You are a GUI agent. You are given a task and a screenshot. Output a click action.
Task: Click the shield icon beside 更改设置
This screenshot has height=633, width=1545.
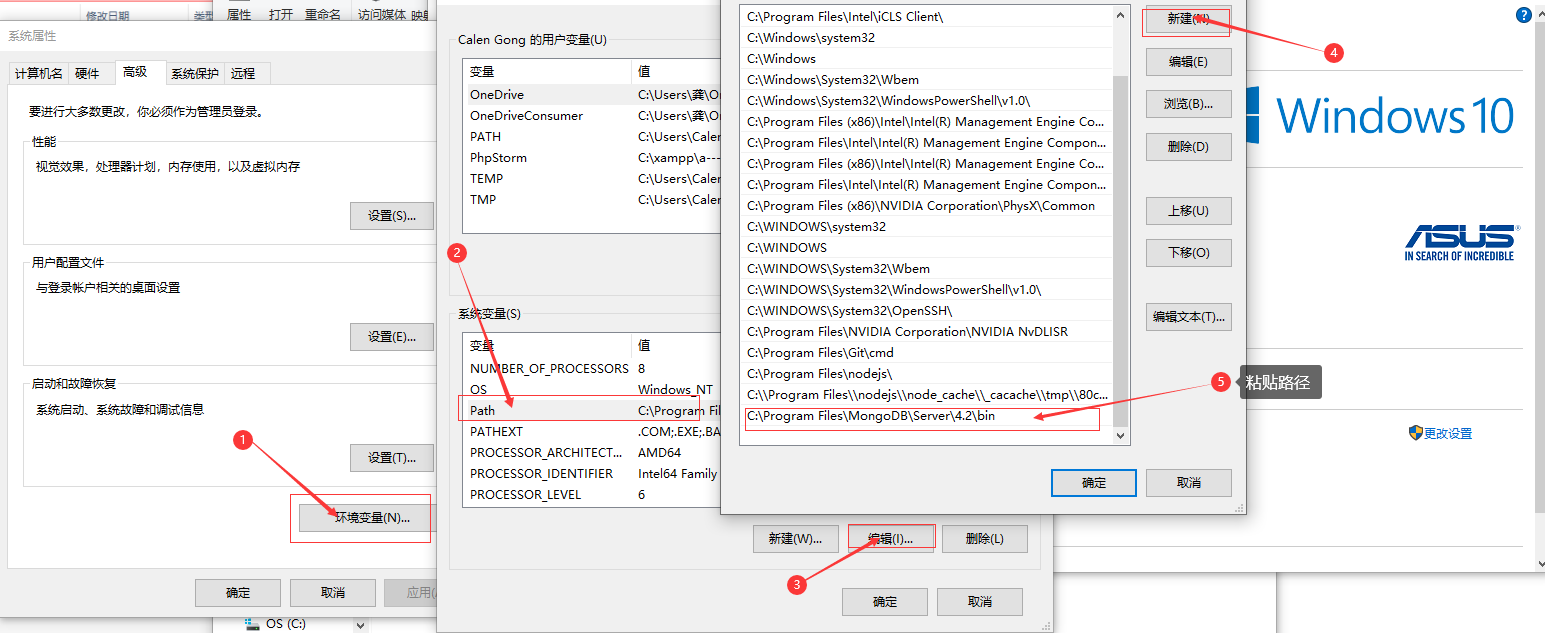1415,433
